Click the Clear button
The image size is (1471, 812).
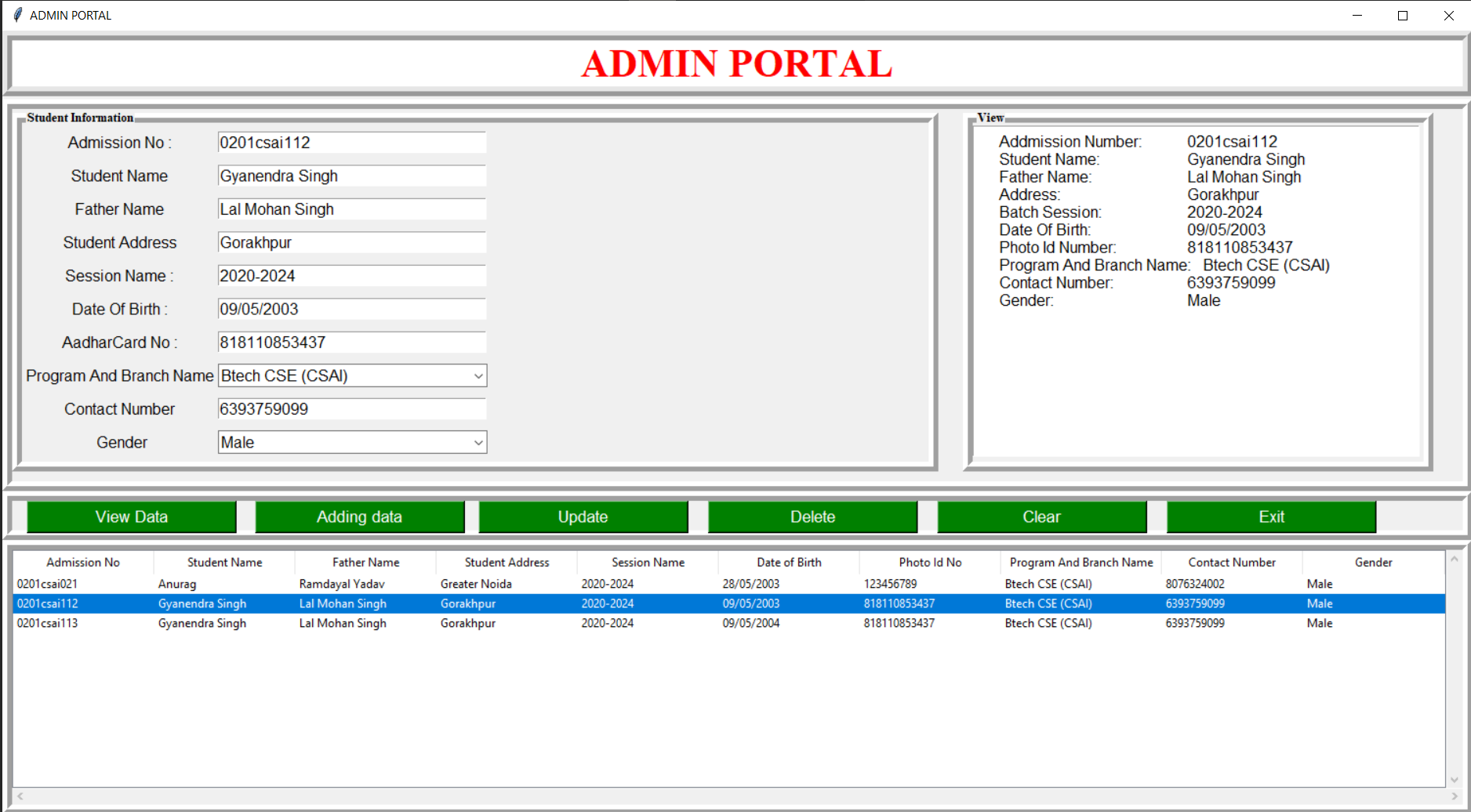click(1042, 517)
